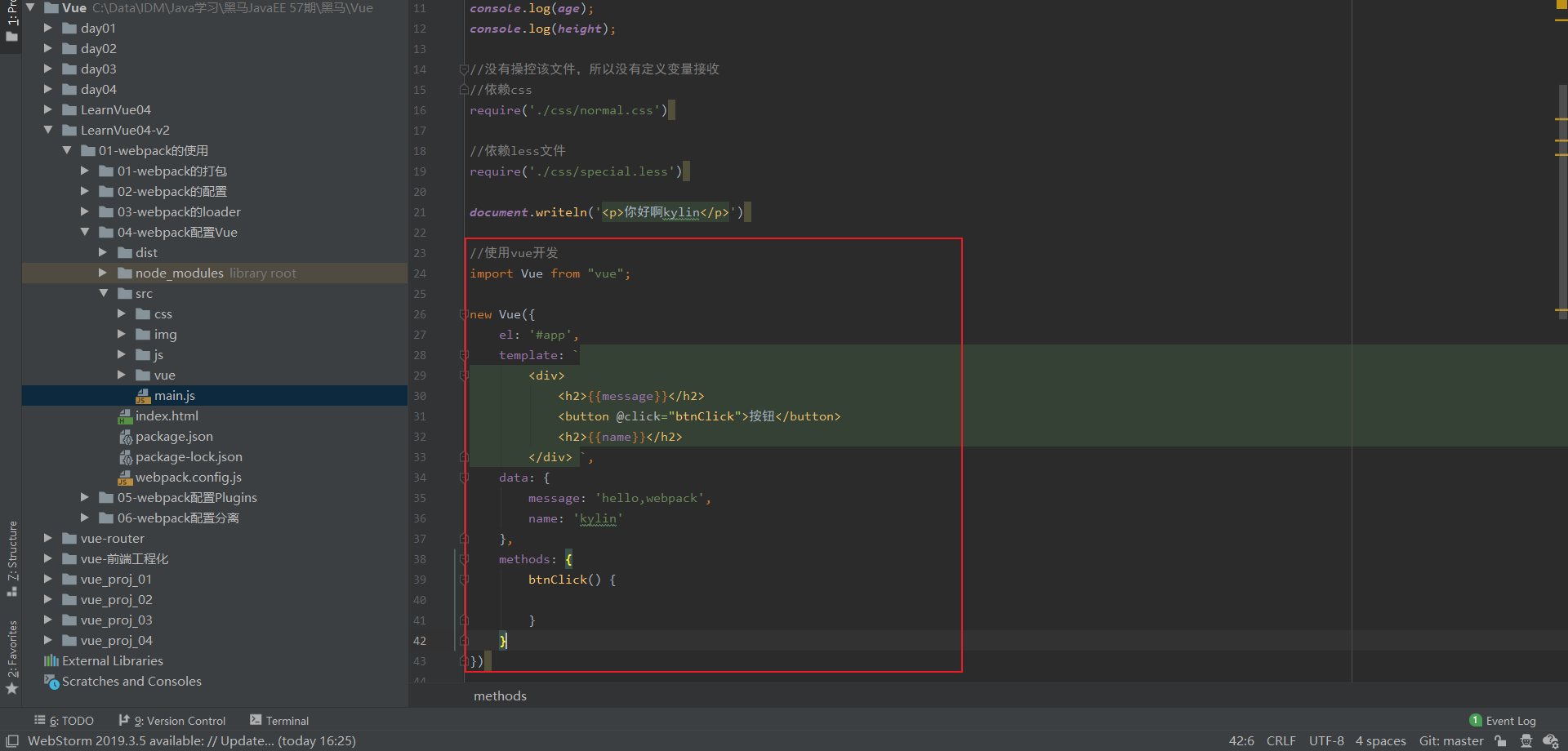Viewport: 1568px width, 751px height.
Task: Collapse the LearnVue04-v2 folder
Action: click(48, 130)
